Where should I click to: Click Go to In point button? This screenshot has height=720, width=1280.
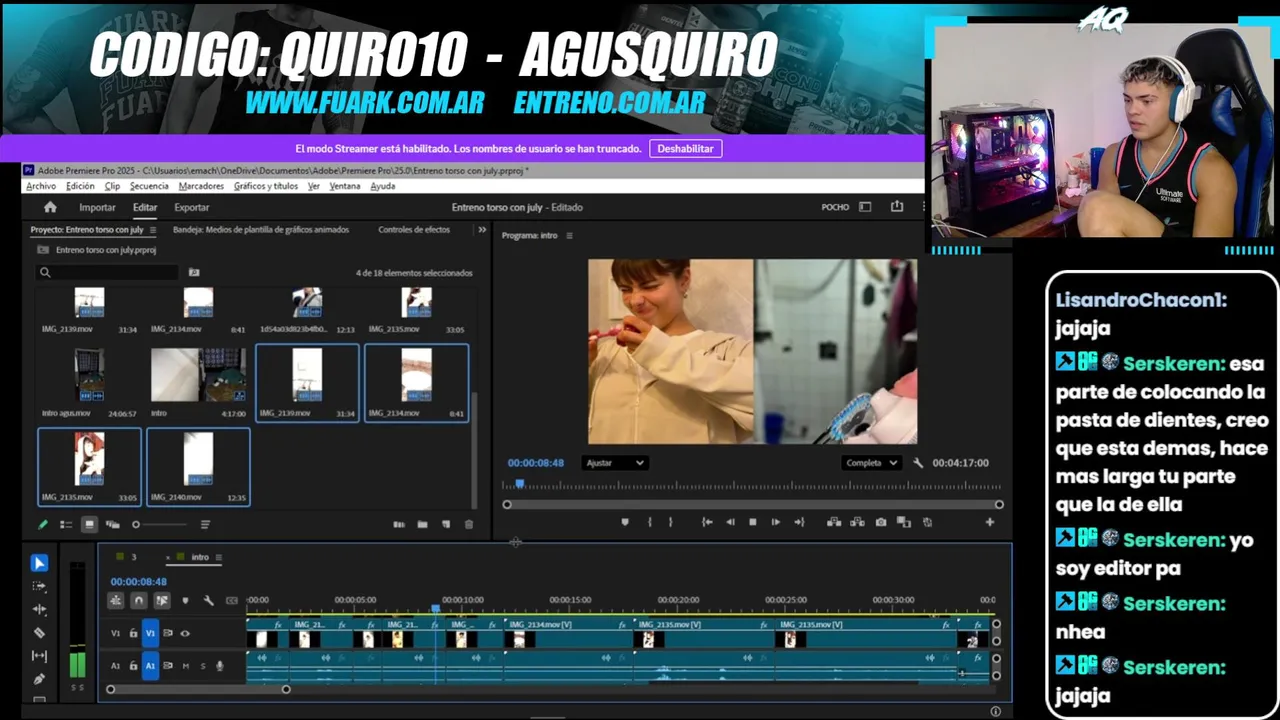[707, 522]
